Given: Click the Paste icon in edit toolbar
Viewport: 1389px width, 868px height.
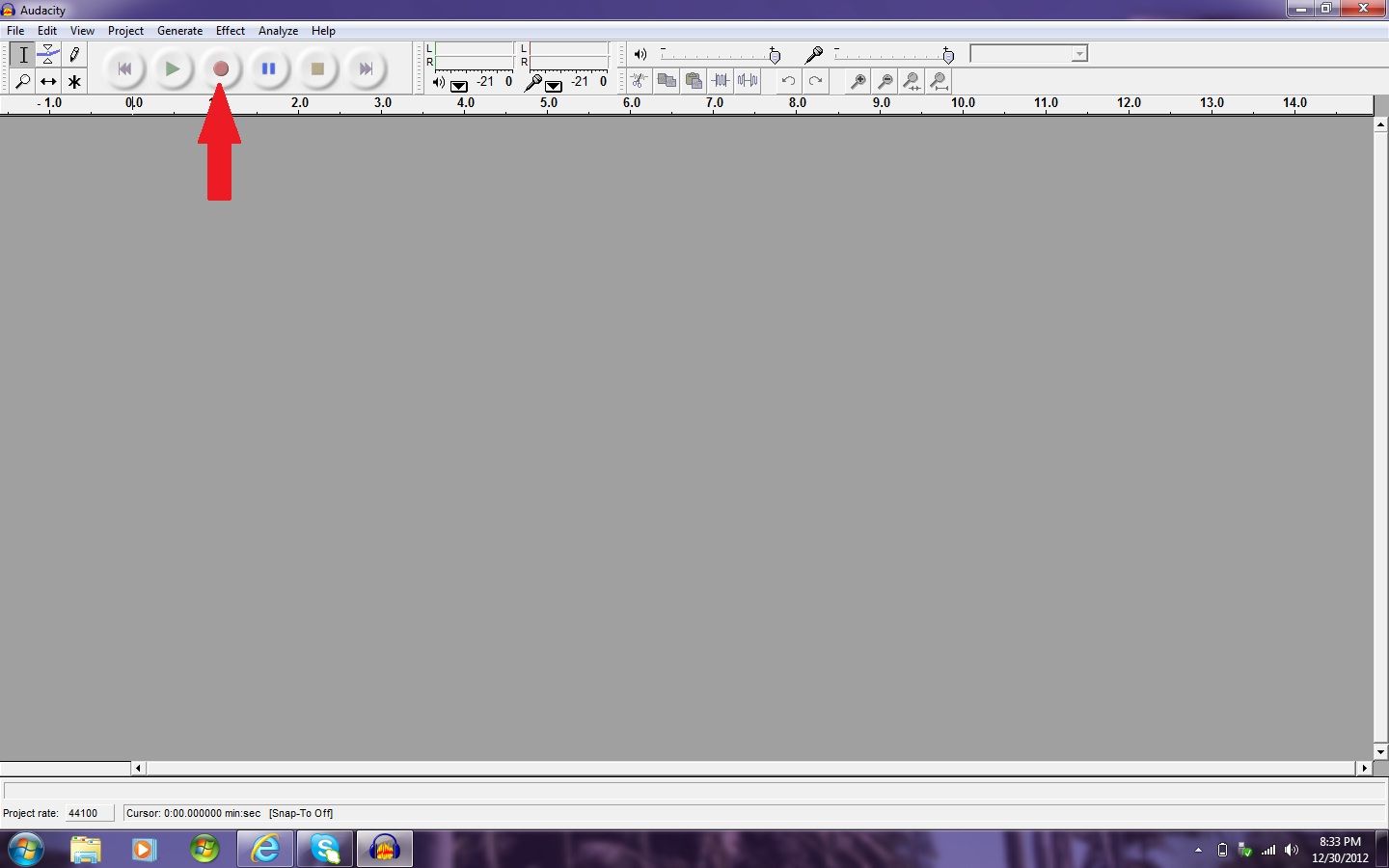Looking at the screenshot, I should (x=694, y=81).
